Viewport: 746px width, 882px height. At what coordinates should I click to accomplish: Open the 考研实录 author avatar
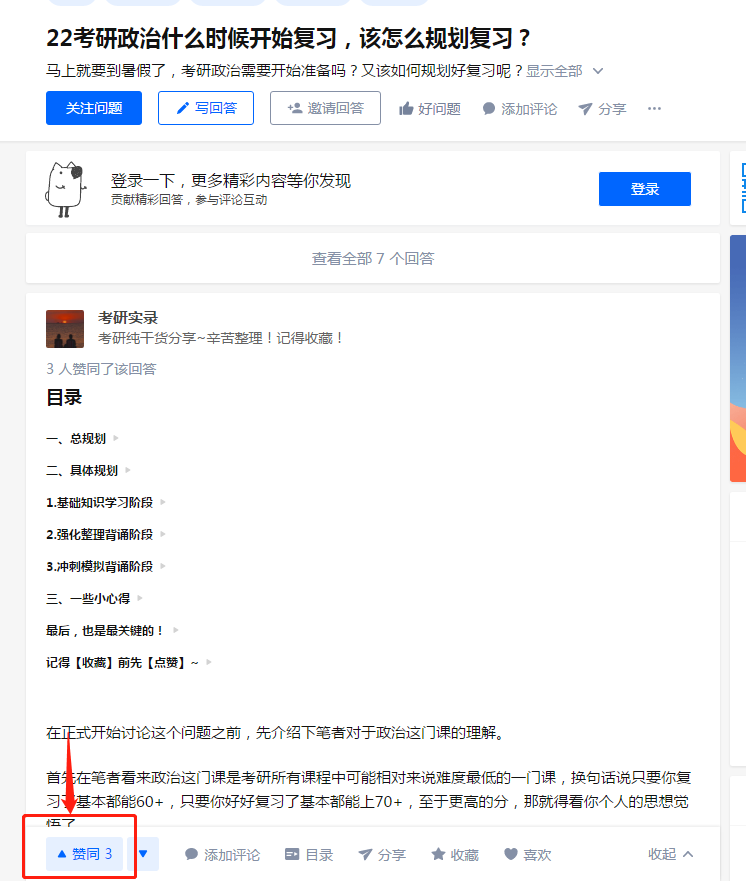[x=65, y=328]
